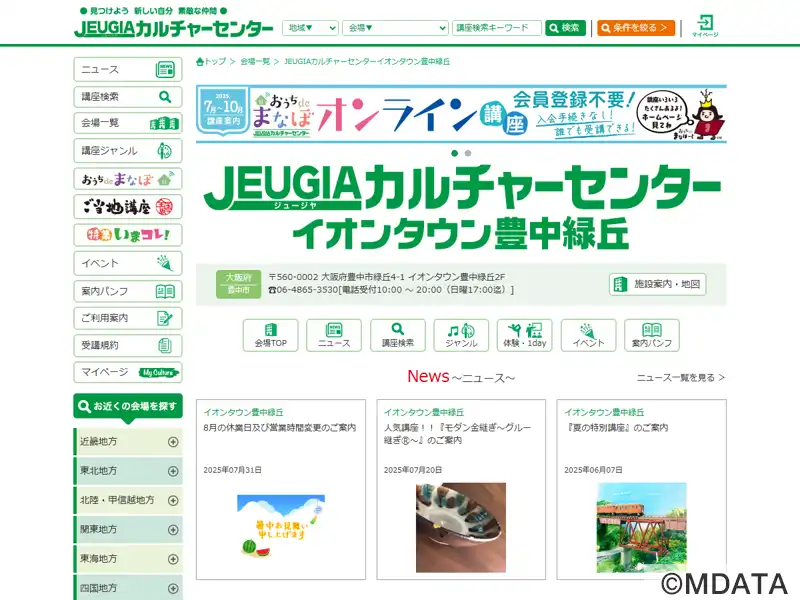Expand the 近畿地方 region

128,442
